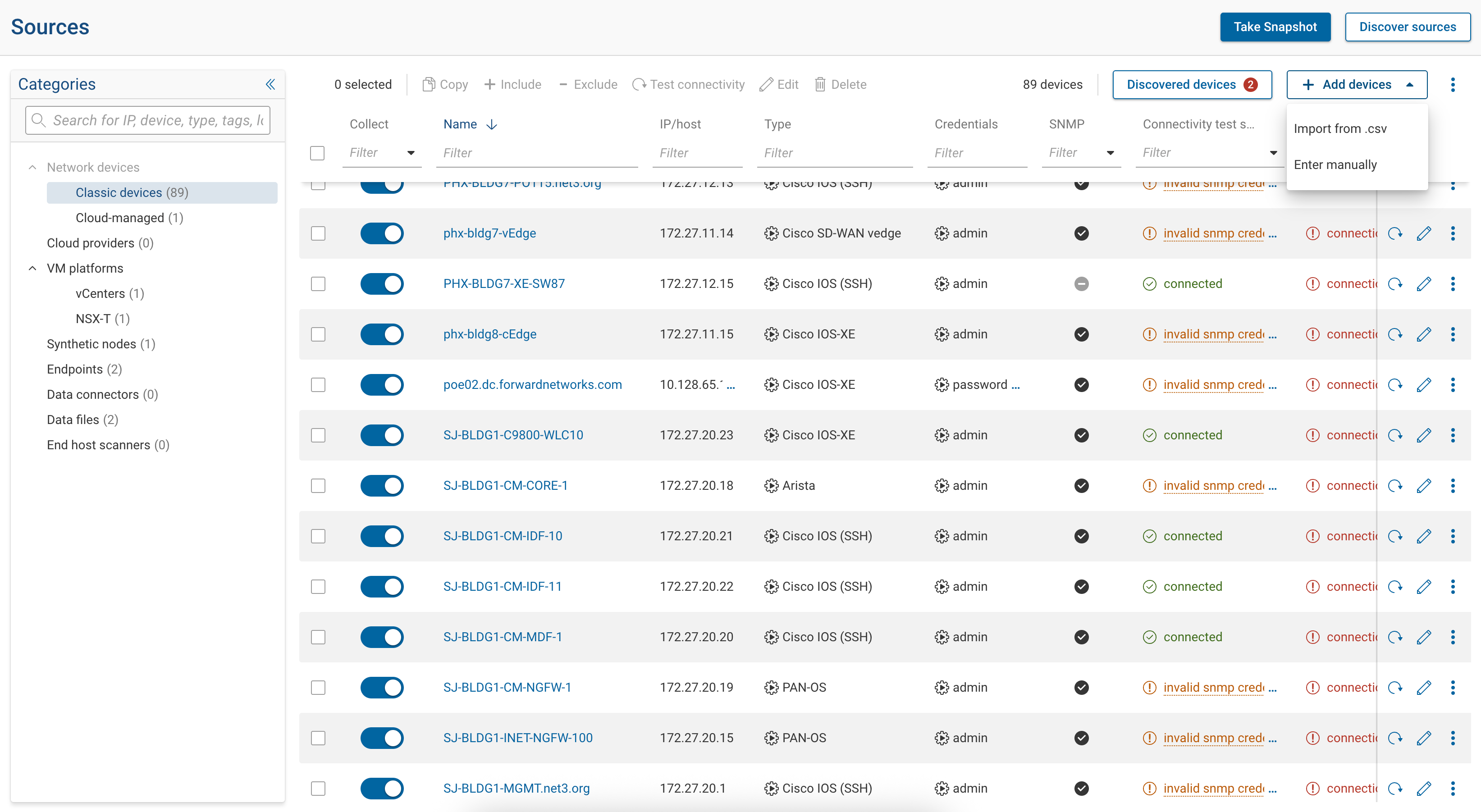Click the Copy toolbar icon

(x=429, y=84)
